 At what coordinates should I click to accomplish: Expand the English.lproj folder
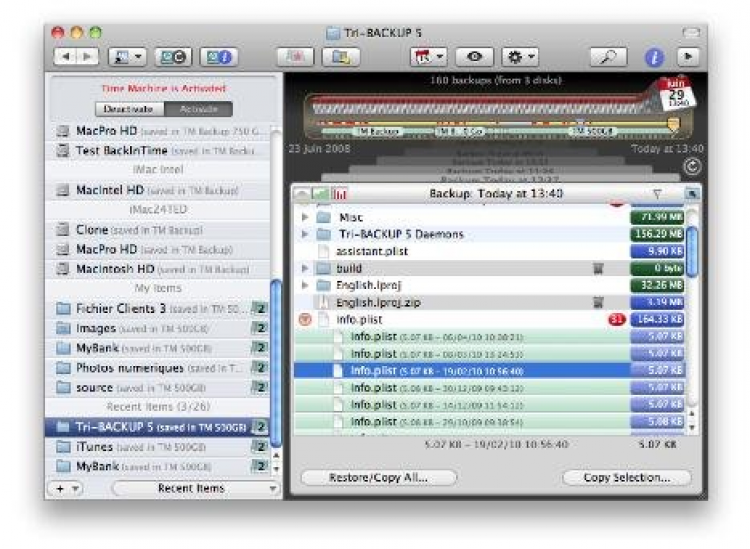coord(305,285)
